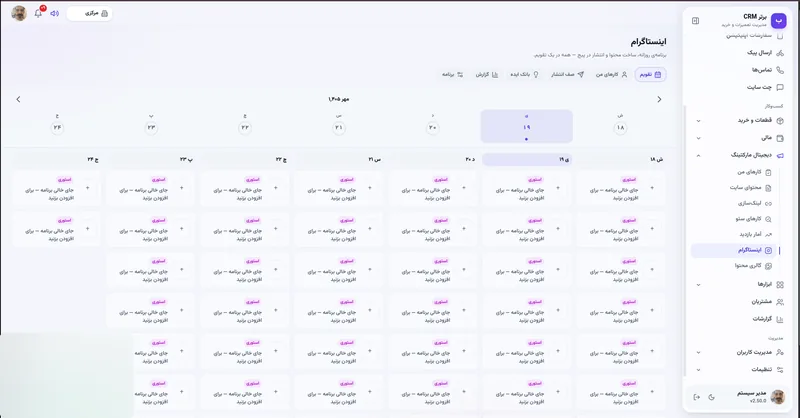The image size is (800, 418).
Task: Click the sidebar vertical scrollbar
Action: (685, 240)
